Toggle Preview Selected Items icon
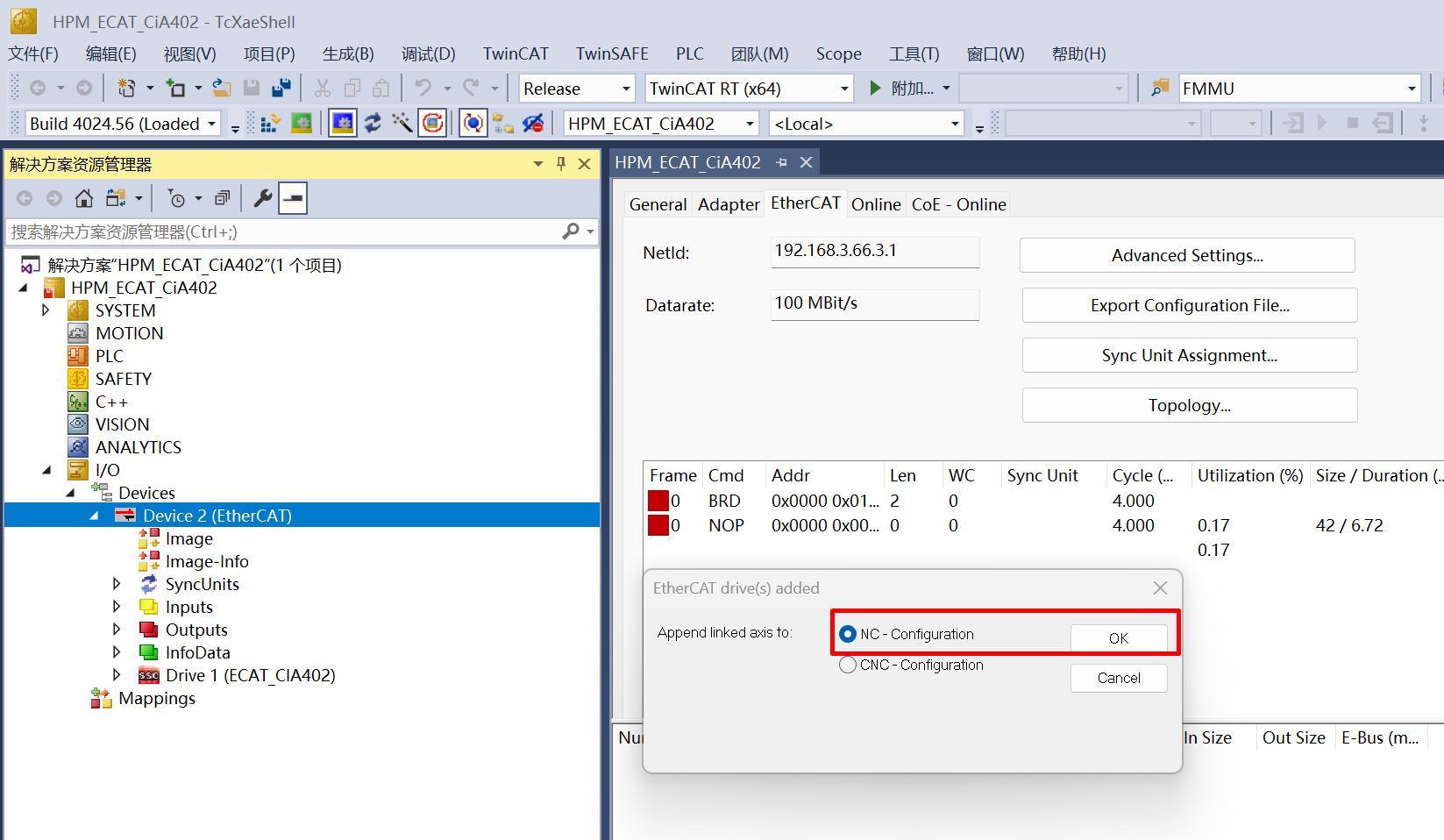The height and width of the screenshot is (840, 1444). point(293,198)
